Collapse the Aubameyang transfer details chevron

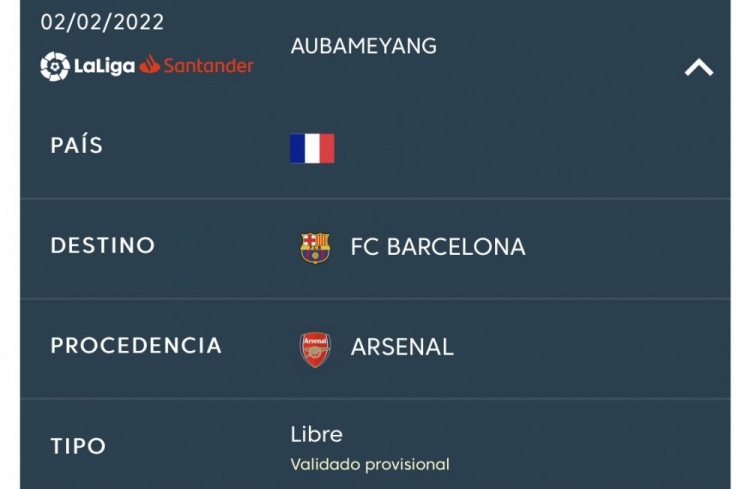(x=699, y=67)
